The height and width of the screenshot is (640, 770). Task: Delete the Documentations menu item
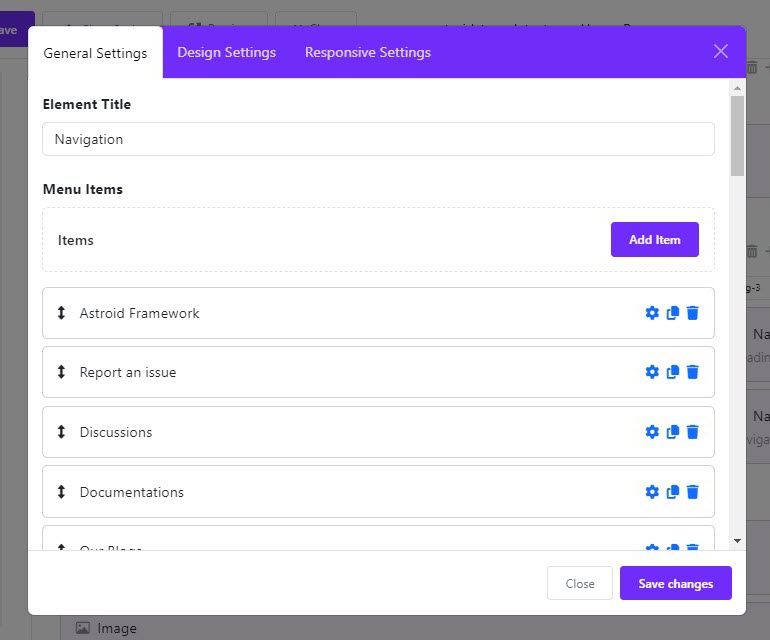click(x=692, y=492)
